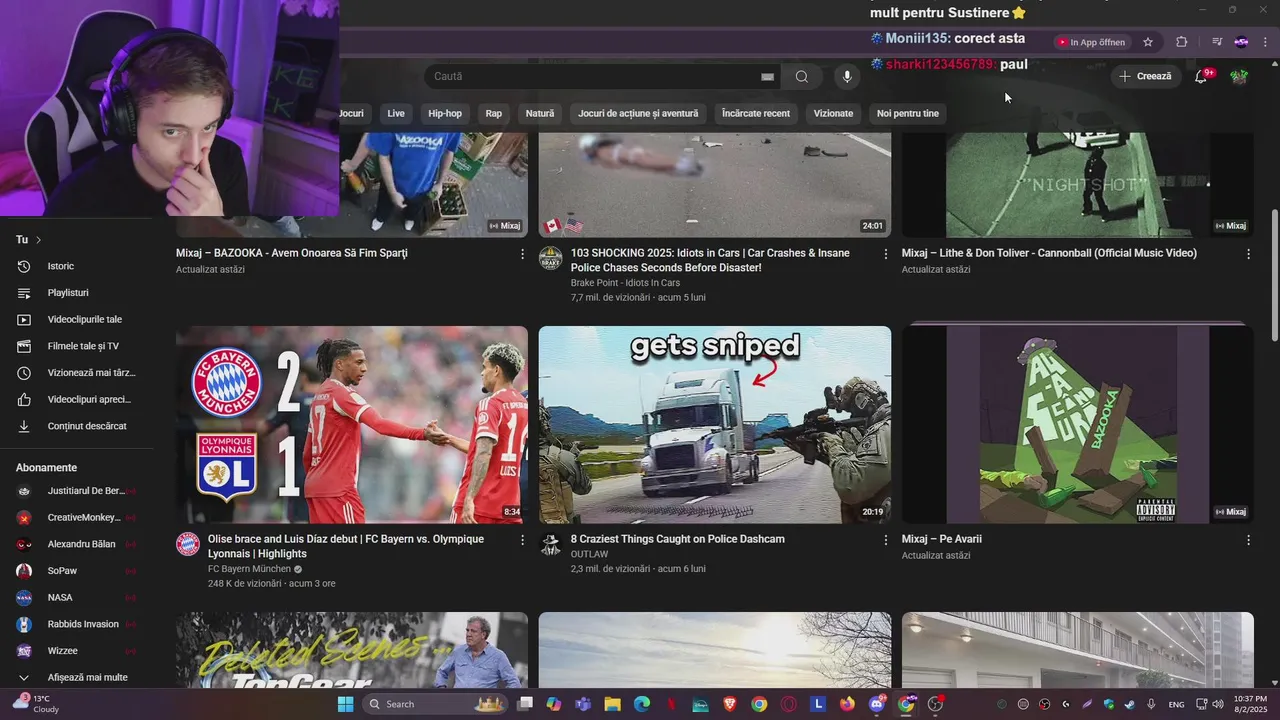Open options for Mixaj Pe Avarii
This screenshot has width=1280, height=720.
1248,540
